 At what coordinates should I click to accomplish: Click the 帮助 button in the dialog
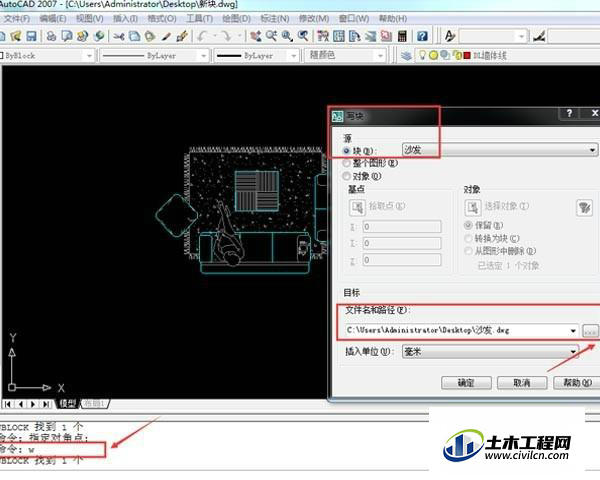click(x=576, y=382)
